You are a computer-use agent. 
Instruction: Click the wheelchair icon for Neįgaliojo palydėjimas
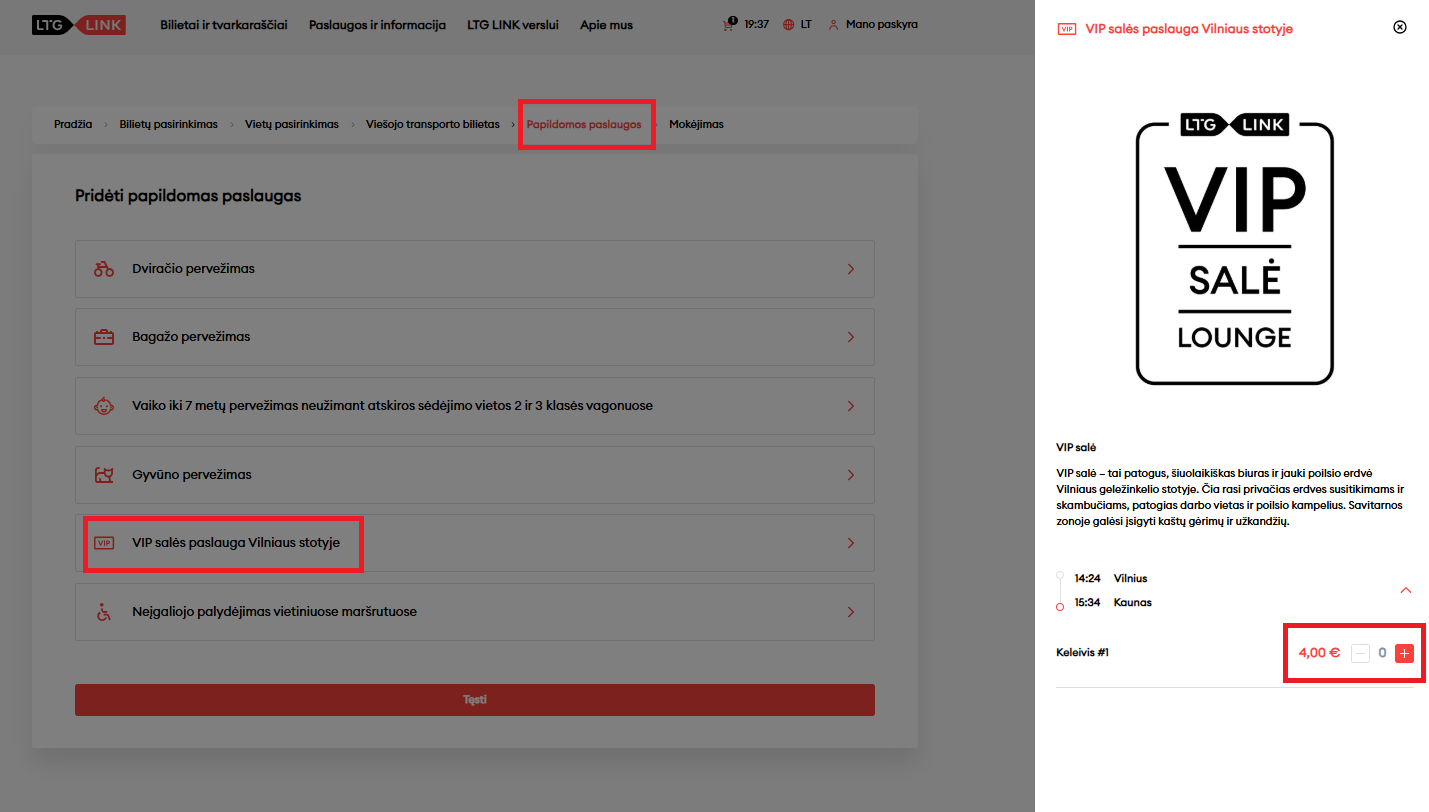(x=104, y=612)
